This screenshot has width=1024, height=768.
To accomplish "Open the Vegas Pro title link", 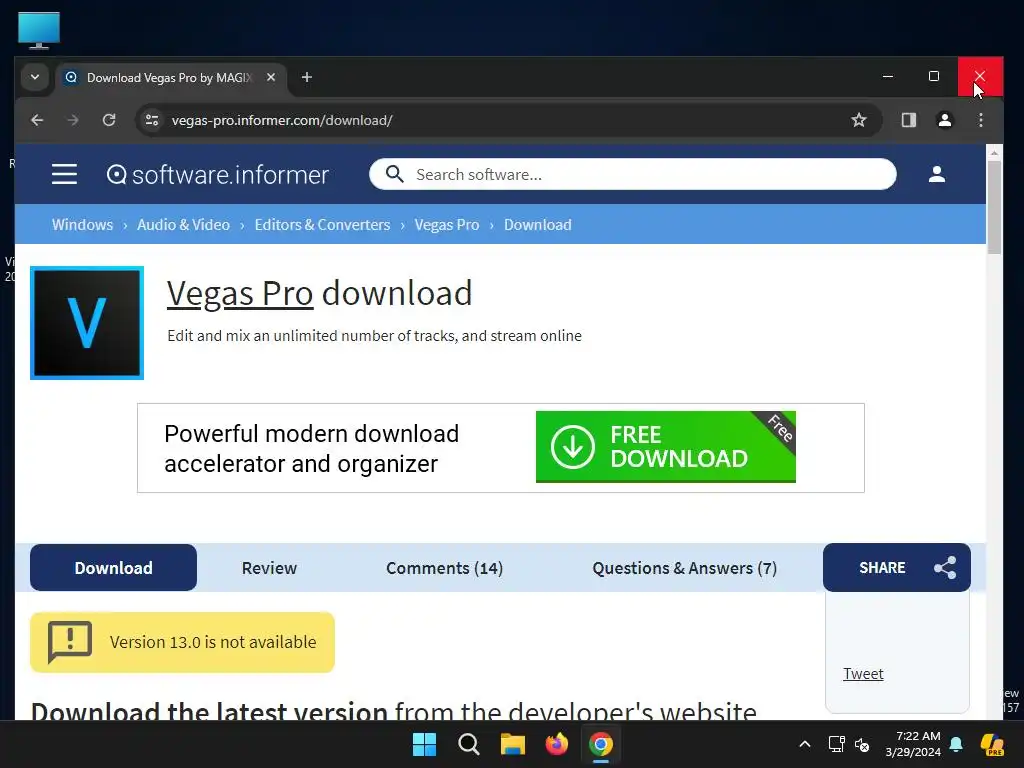I will click(240, 293).
